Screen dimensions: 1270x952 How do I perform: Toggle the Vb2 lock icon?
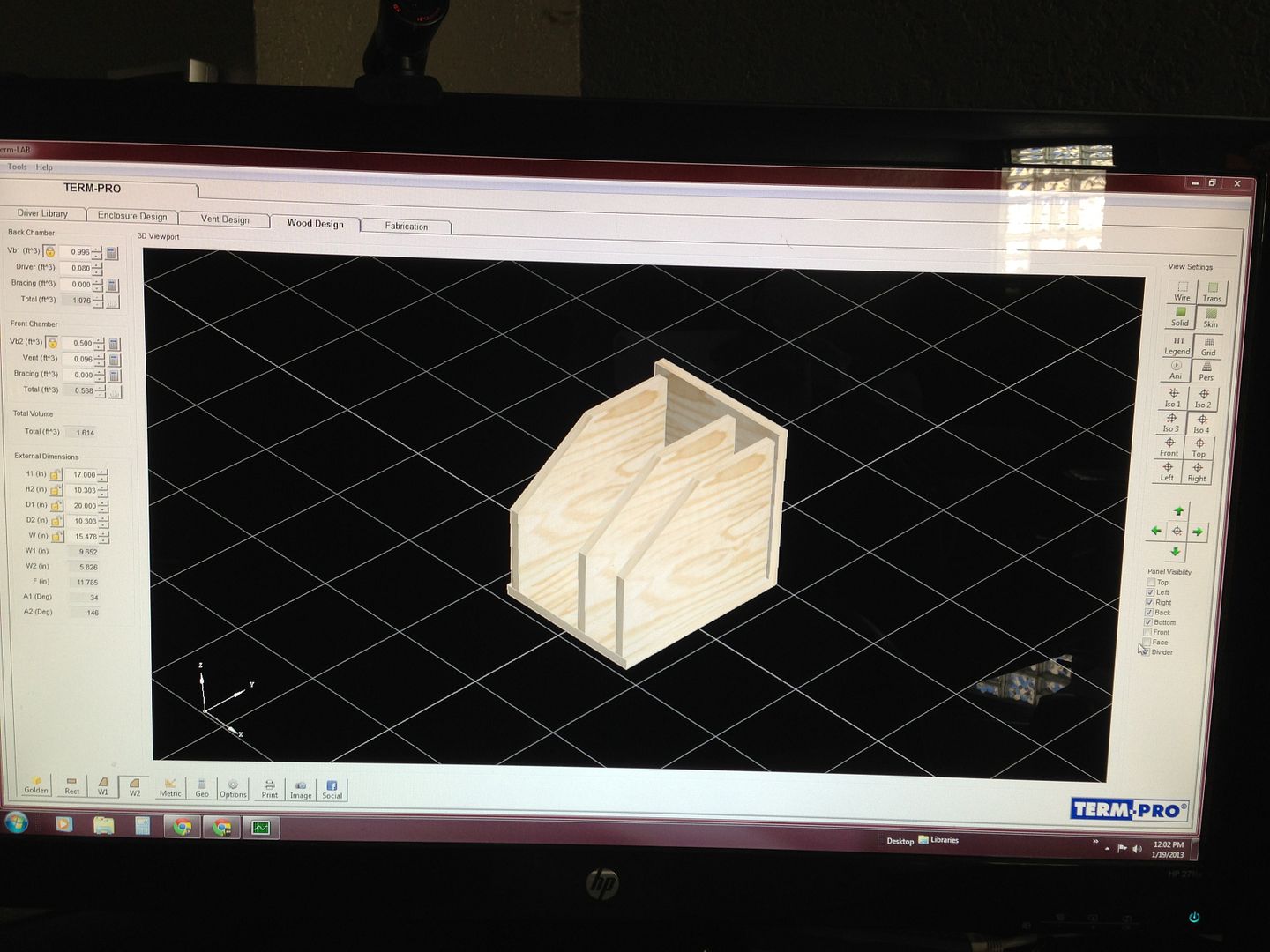coord(53,342)
